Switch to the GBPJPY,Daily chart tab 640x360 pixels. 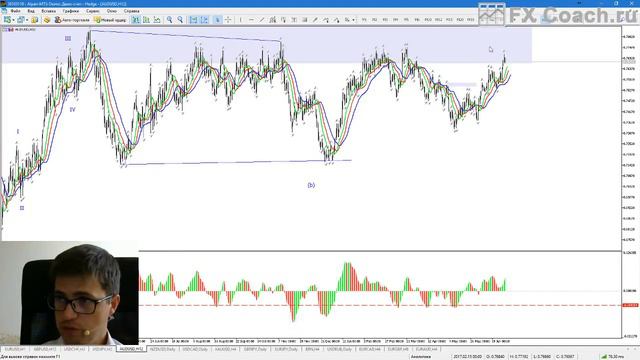coord(256,349)
